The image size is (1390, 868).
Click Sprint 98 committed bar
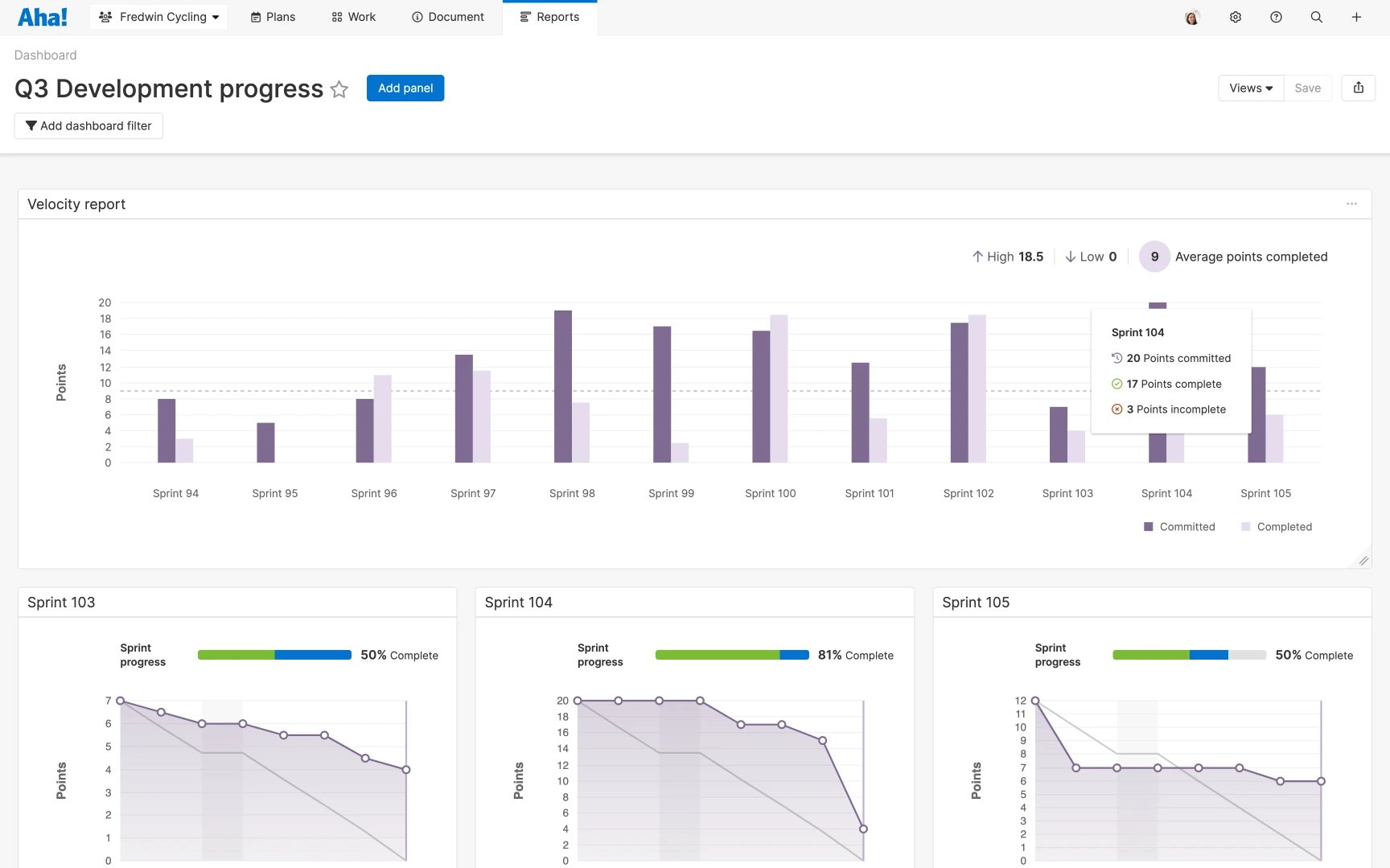(x=563, y=386)
